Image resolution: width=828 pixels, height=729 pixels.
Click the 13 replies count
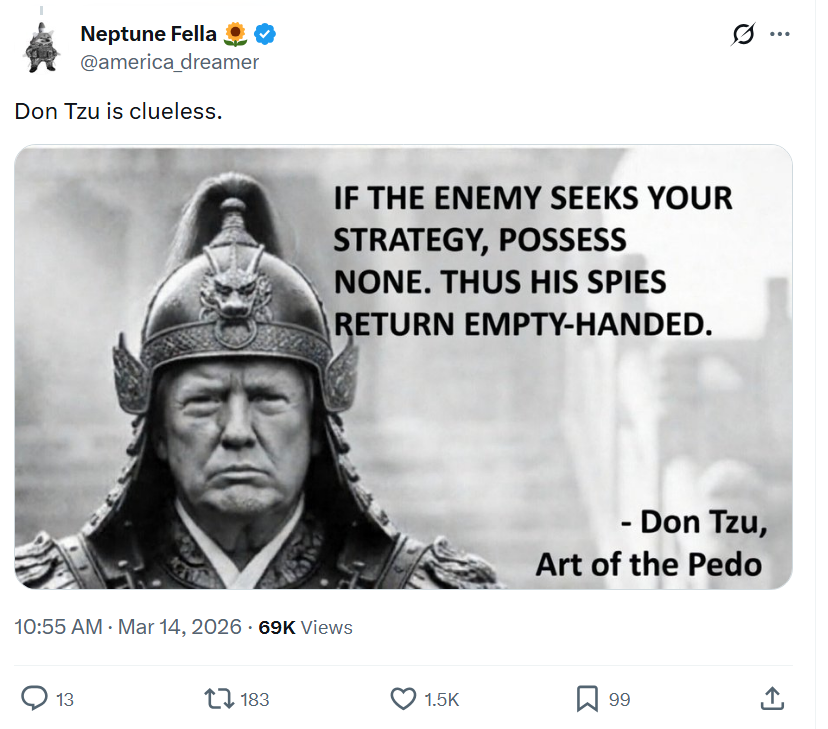coord(64,699)
